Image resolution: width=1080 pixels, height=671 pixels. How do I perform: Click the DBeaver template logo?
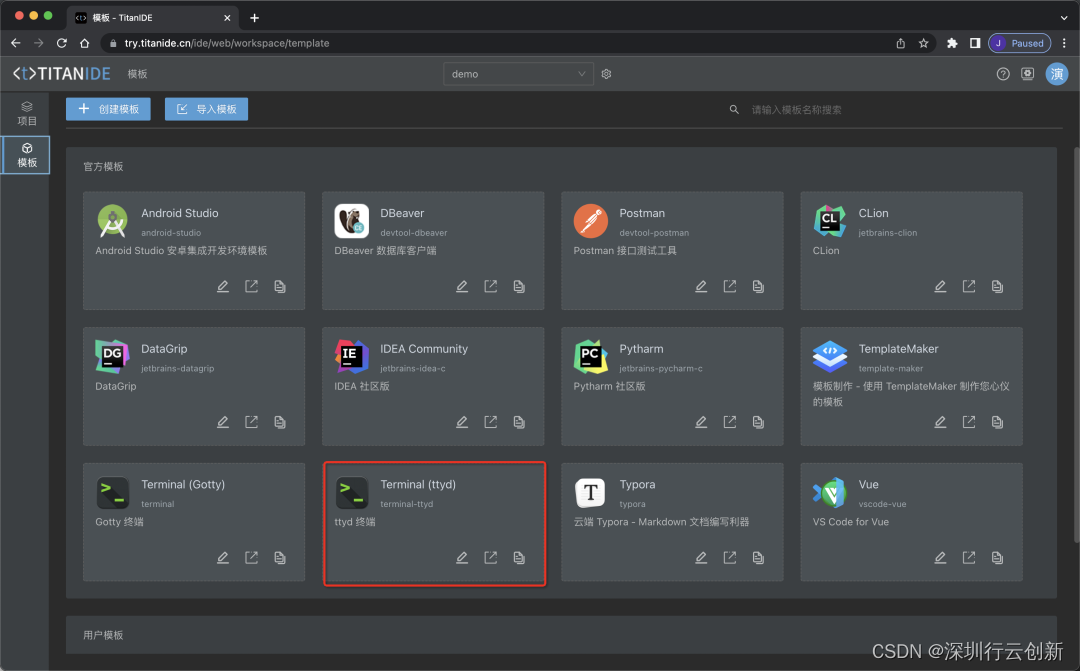351,221
